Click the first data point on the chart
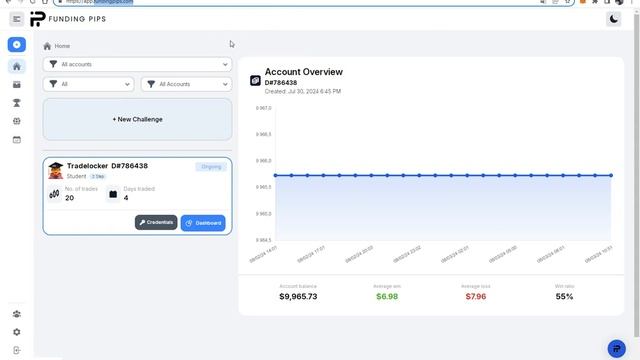This screenshot has width=640, height=360. [276, 176]
